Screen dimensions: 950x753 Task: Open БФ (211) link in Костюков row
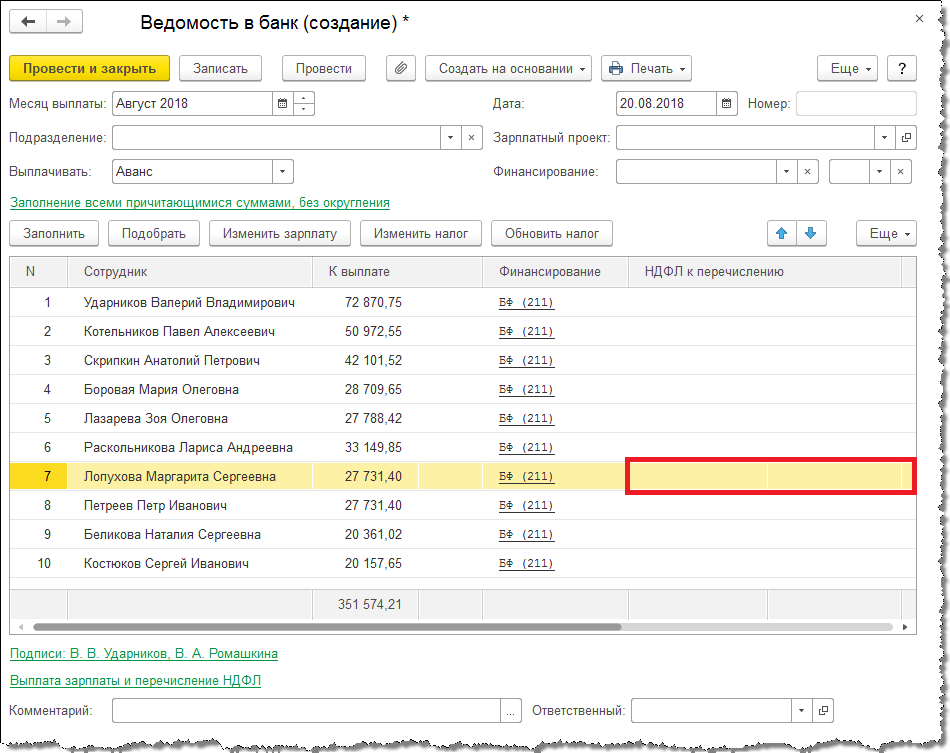[526, 564]
